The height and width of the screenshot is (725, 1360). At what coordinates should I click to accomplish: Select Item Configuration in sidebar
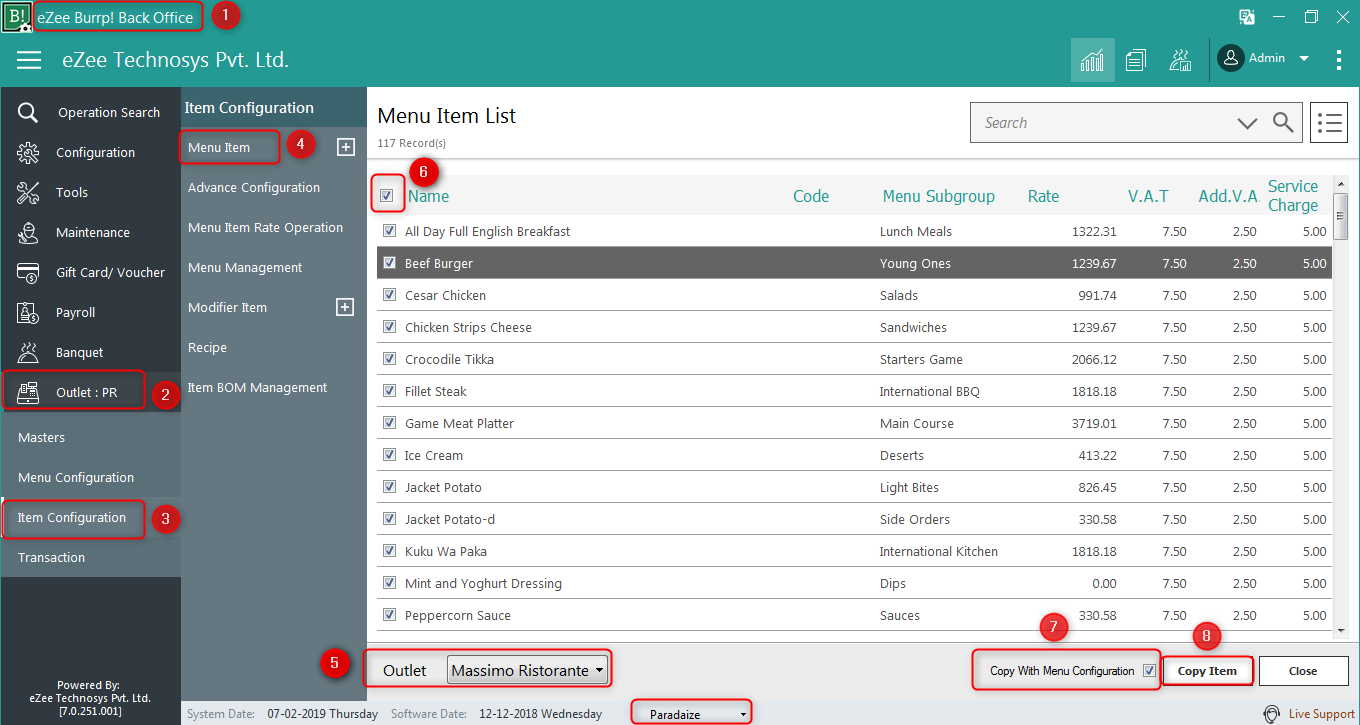point(72,517)
